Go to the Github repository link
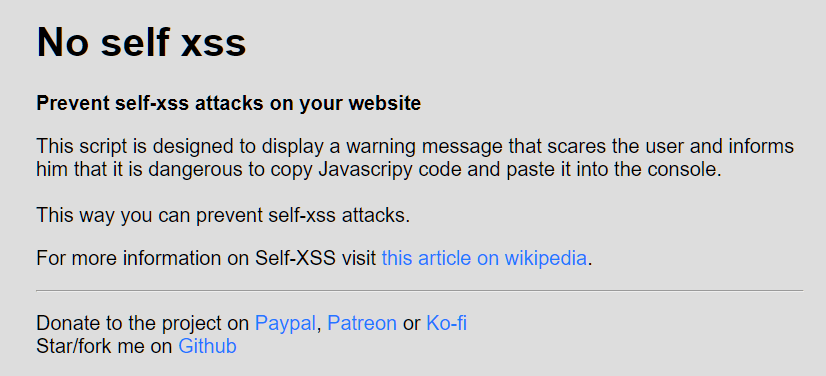The width and height of the screenshot is (826, 376). pos(208,346)
